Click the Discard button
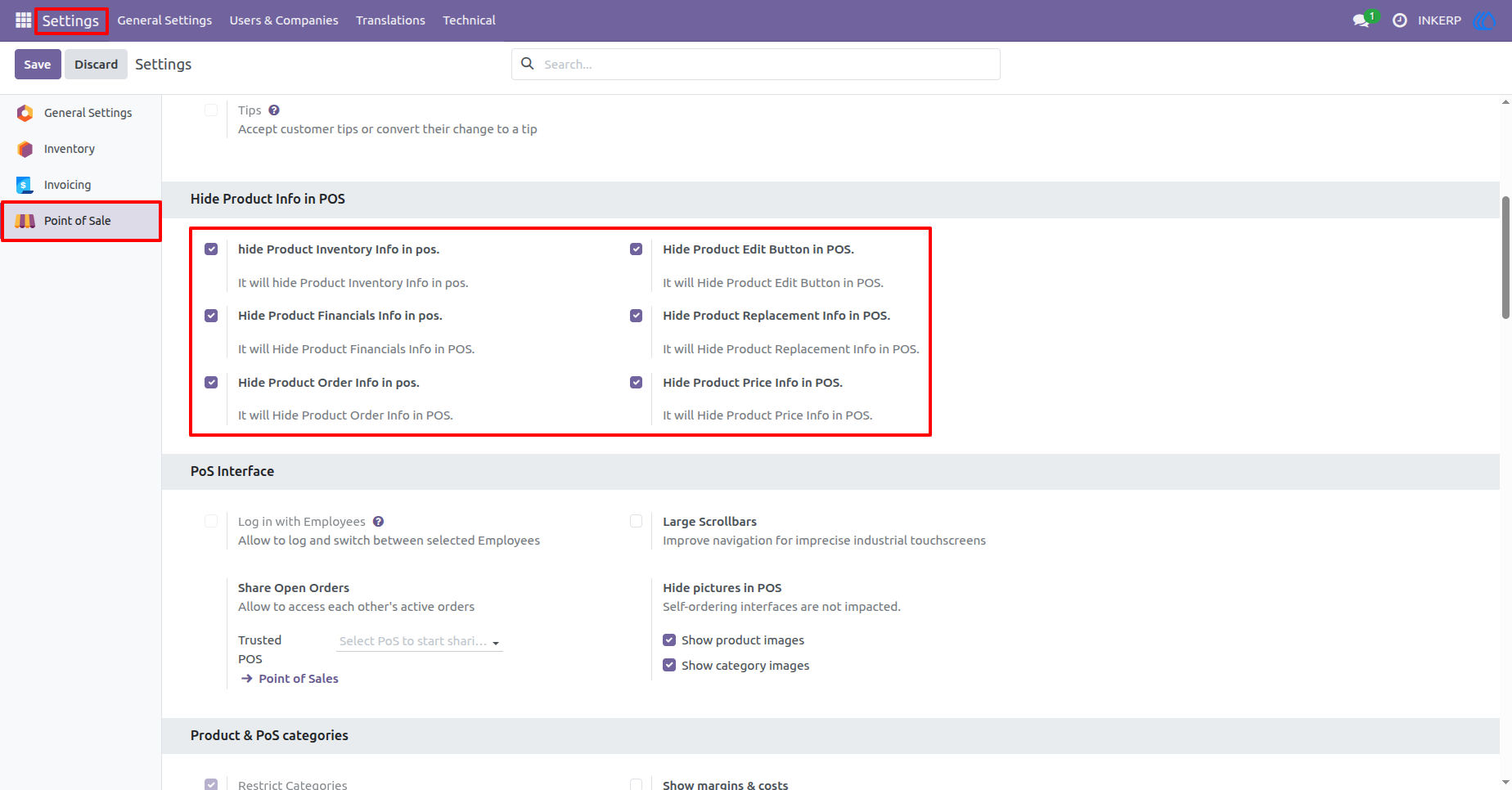Viewport: 1512px width, 790px height. [x=97, y=65]
